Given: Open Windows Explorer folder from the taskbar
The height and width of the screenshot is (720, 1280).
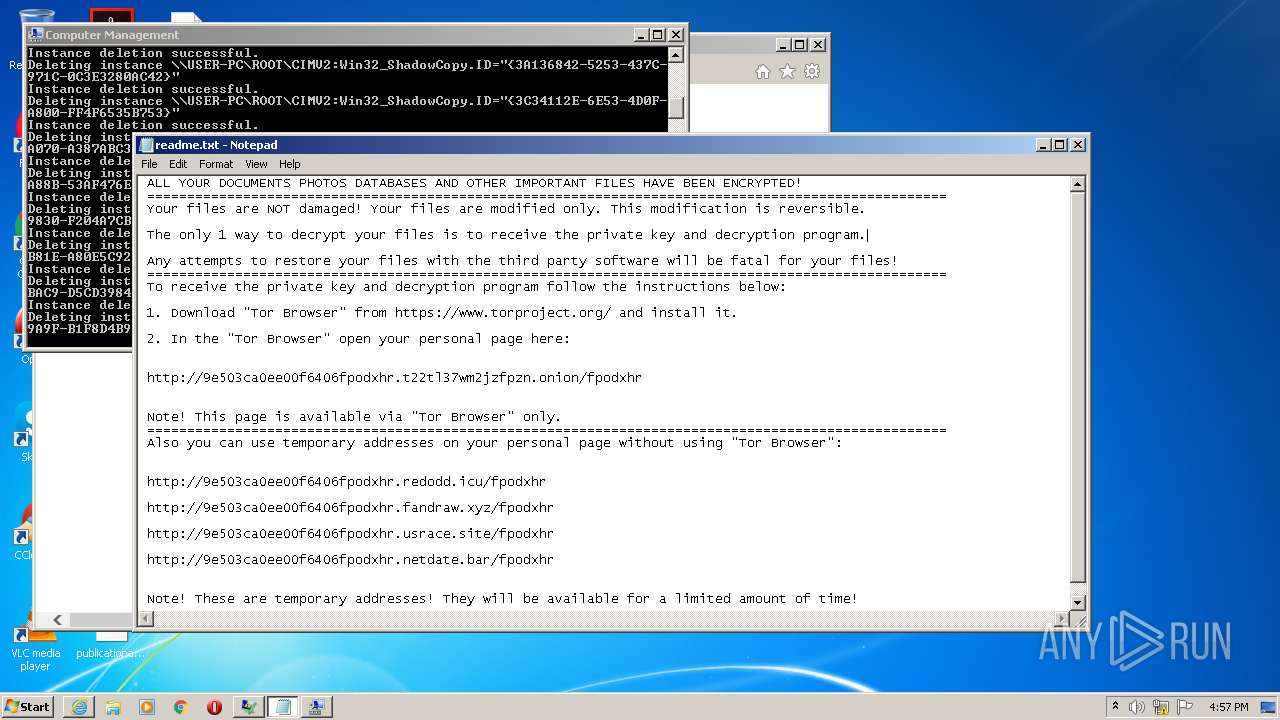Looking at the screenshot, I should pos(113,707).
